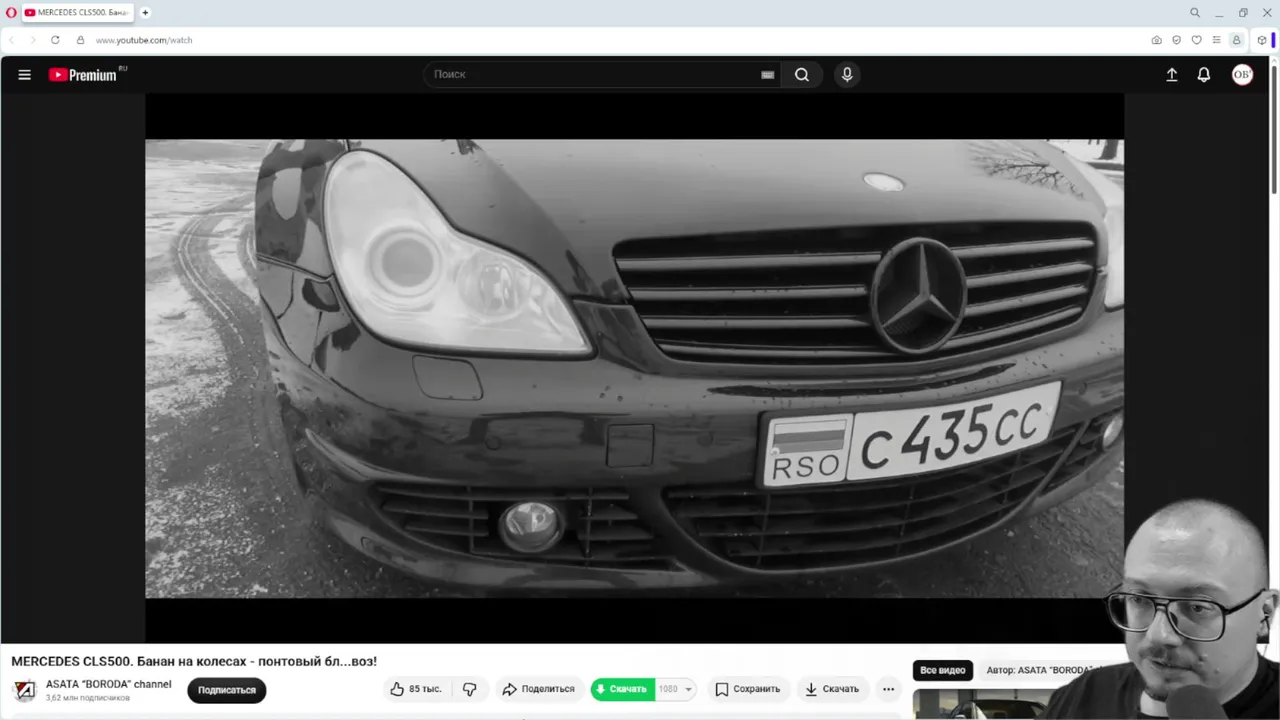Click the 3,62 млн подписчиков text
This screenshot has height=720, width=1280.
click(88, 698)
